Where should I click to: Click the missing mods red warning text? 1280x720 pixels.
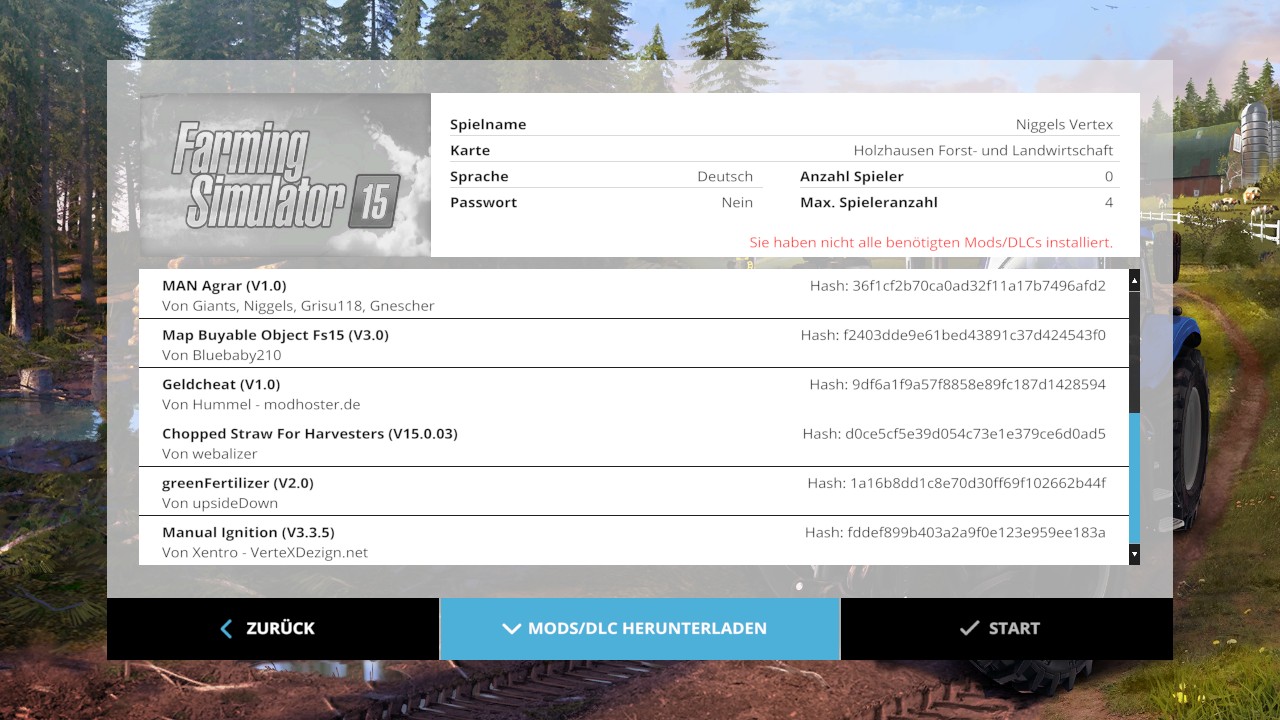(x=930, y=243)
